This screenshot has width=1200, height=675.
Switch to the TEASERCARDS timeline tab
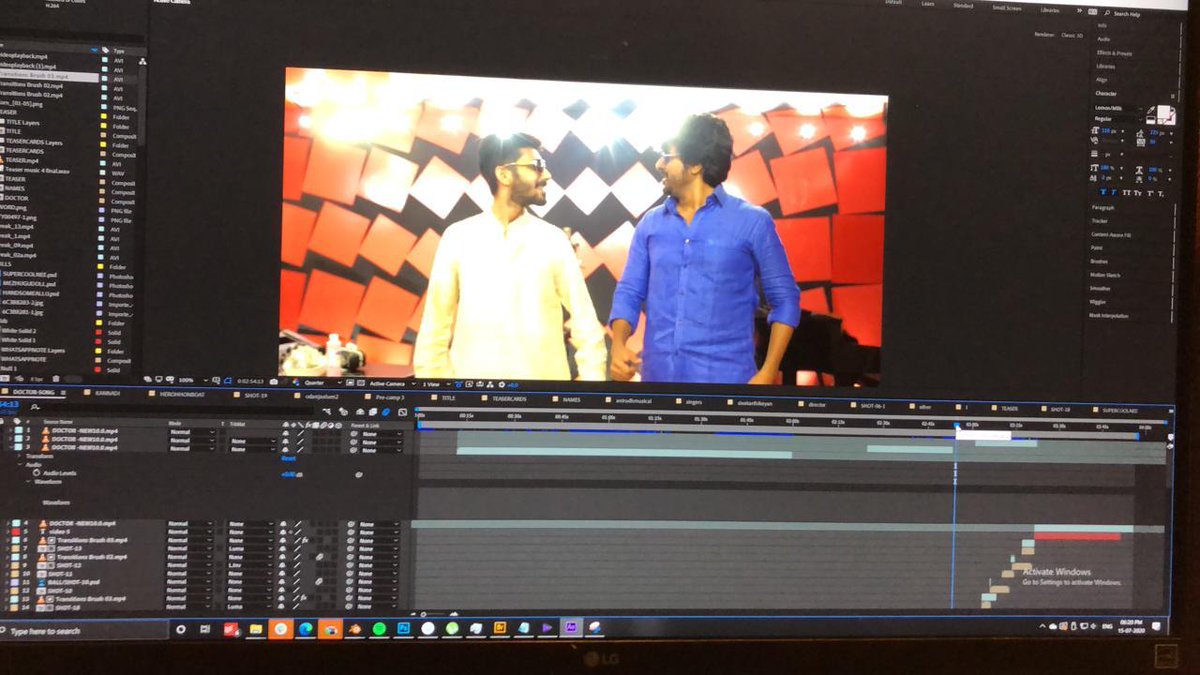510,398
